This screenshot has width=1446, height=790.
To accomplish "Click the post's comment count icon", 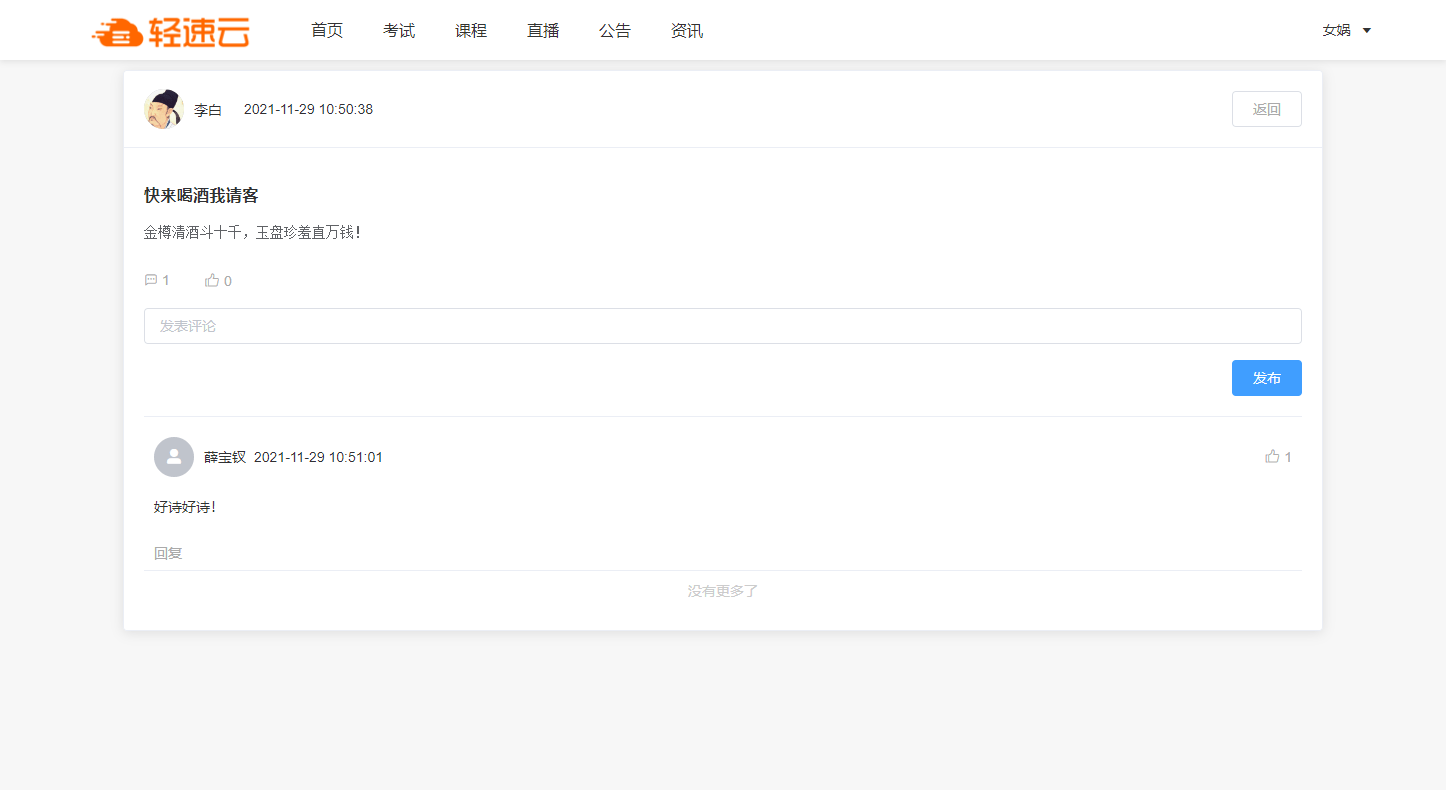I will pos(151,281).
